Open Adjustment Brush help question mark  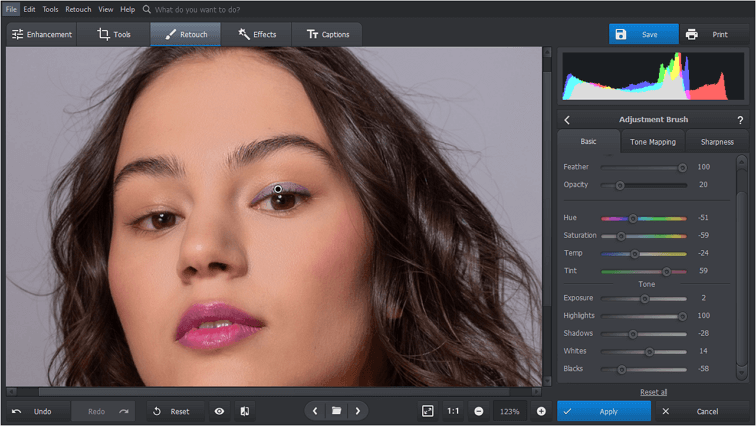pos(740,120)
